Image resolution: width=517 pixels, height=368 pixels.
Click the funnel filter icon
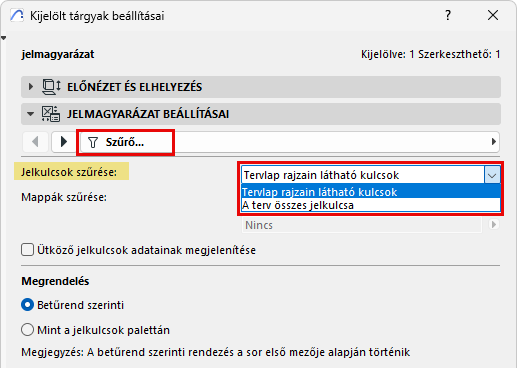93,143
